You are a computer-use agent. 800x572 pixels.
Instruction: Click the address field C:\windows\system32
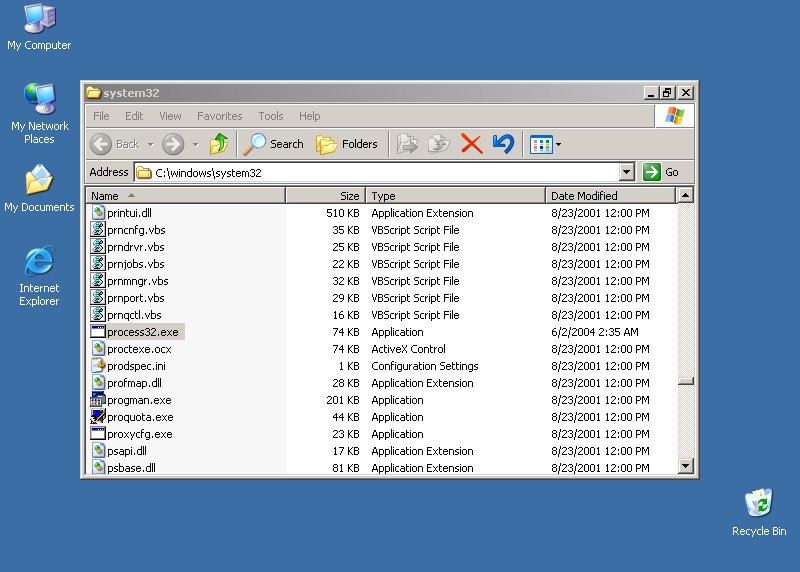pyautogui.click(x=377, y=172)
